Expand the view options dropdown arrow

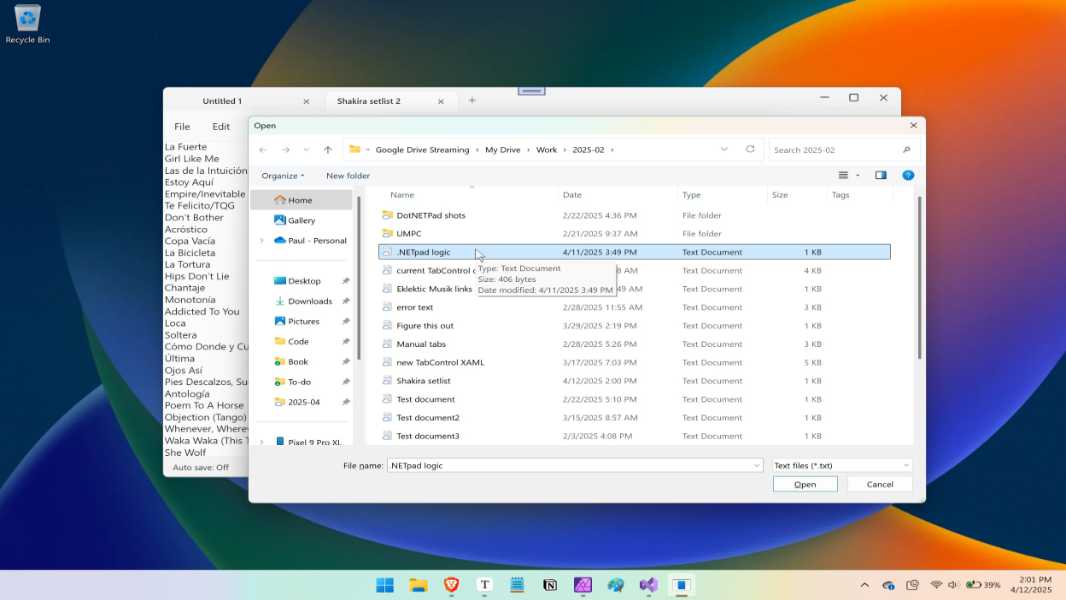click(x=857, y=175)
